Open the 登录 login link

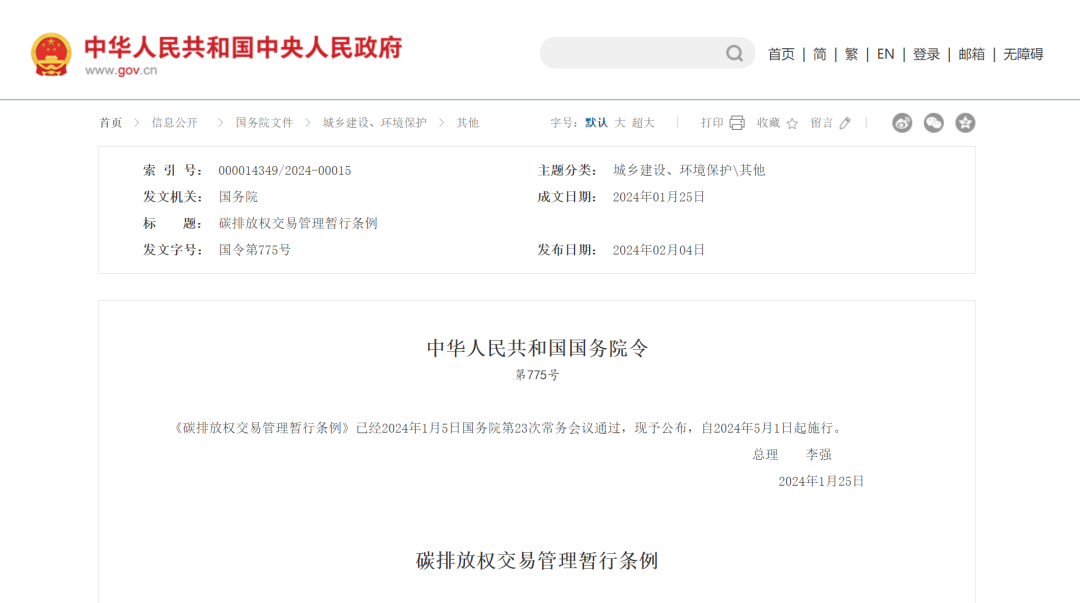tap(926, 54)
